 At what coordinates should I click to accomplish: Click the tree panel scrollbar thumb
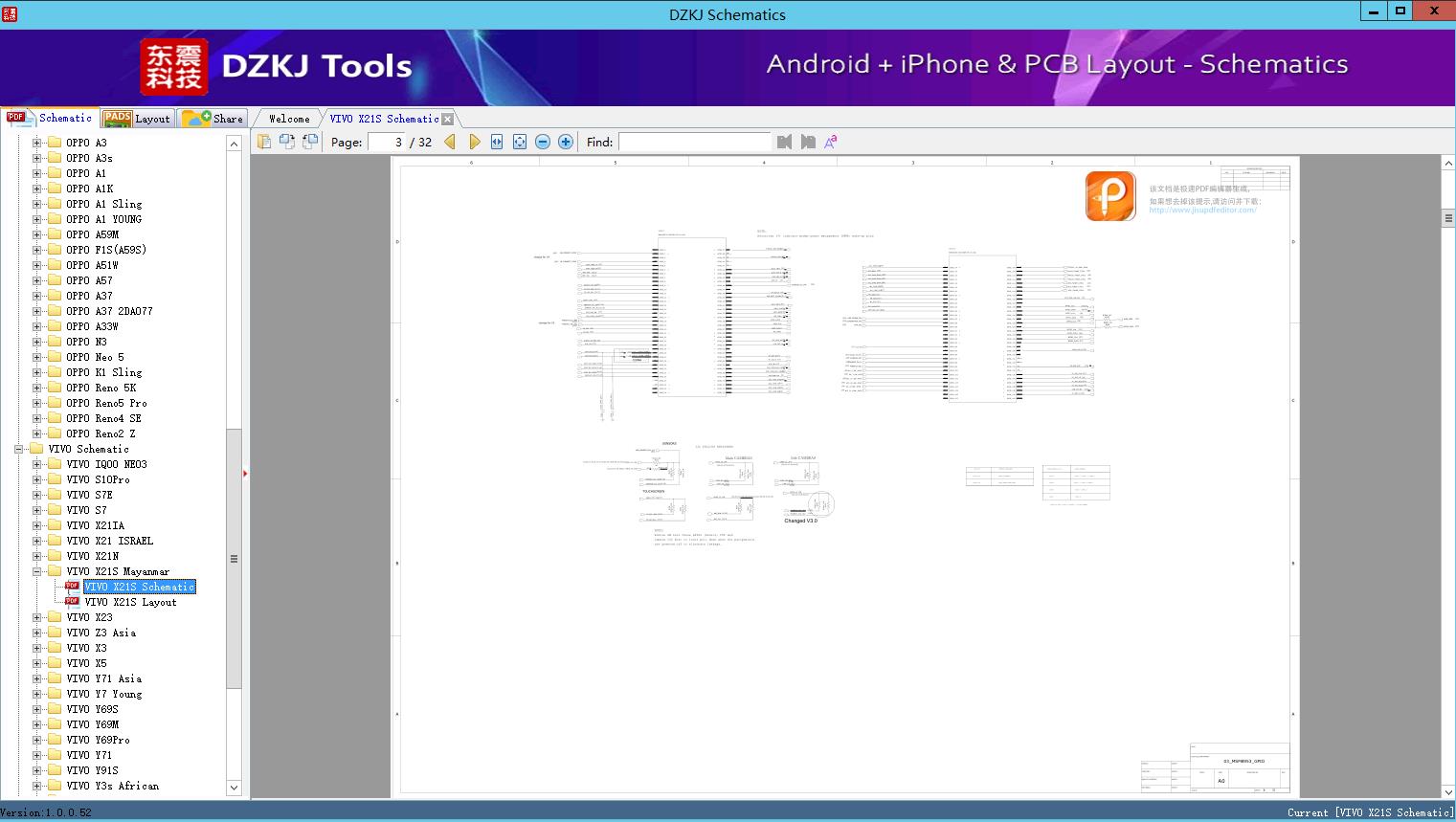pyautogui.click(x=234, y=559)
